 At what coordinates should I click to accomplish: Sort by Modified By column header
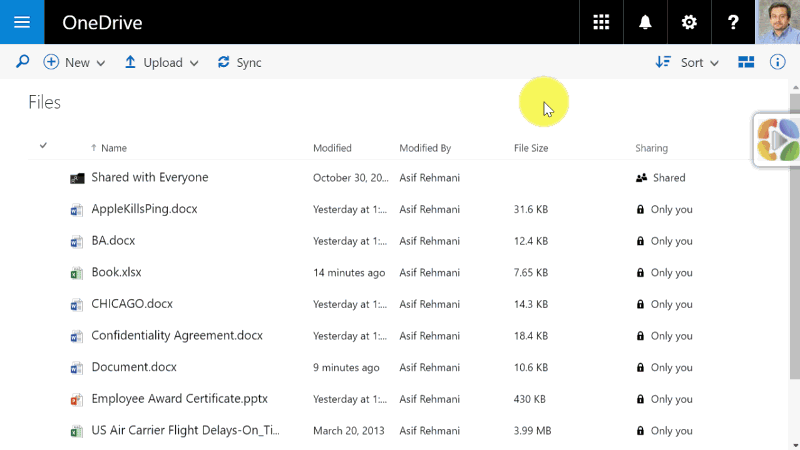425,148
